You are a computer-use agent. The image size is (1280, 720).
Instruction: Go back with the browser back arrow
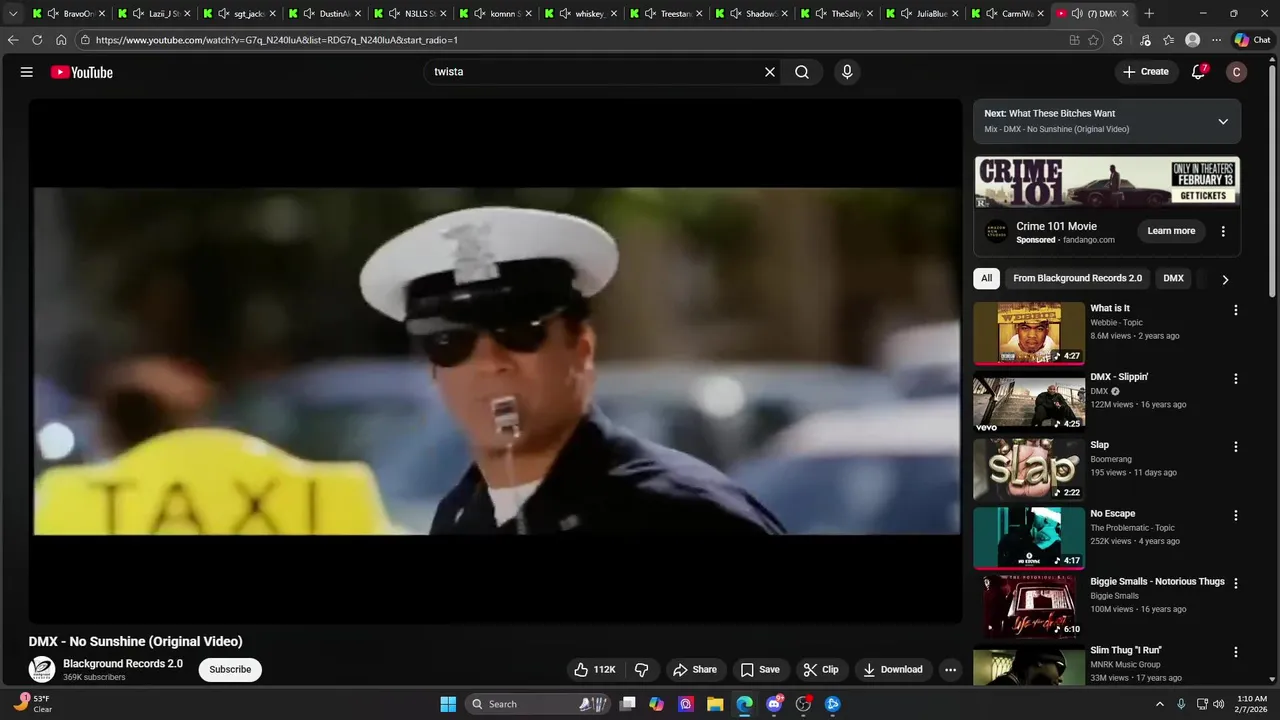pos(13,40)
